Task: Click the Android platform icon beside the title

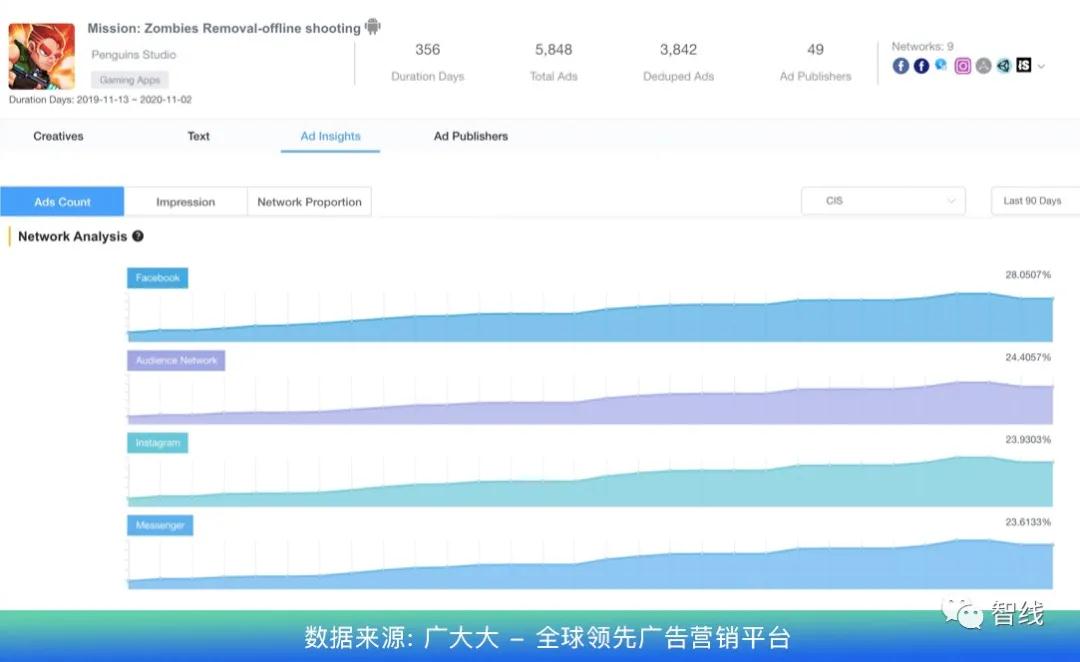Action: [x=372, y=26]
